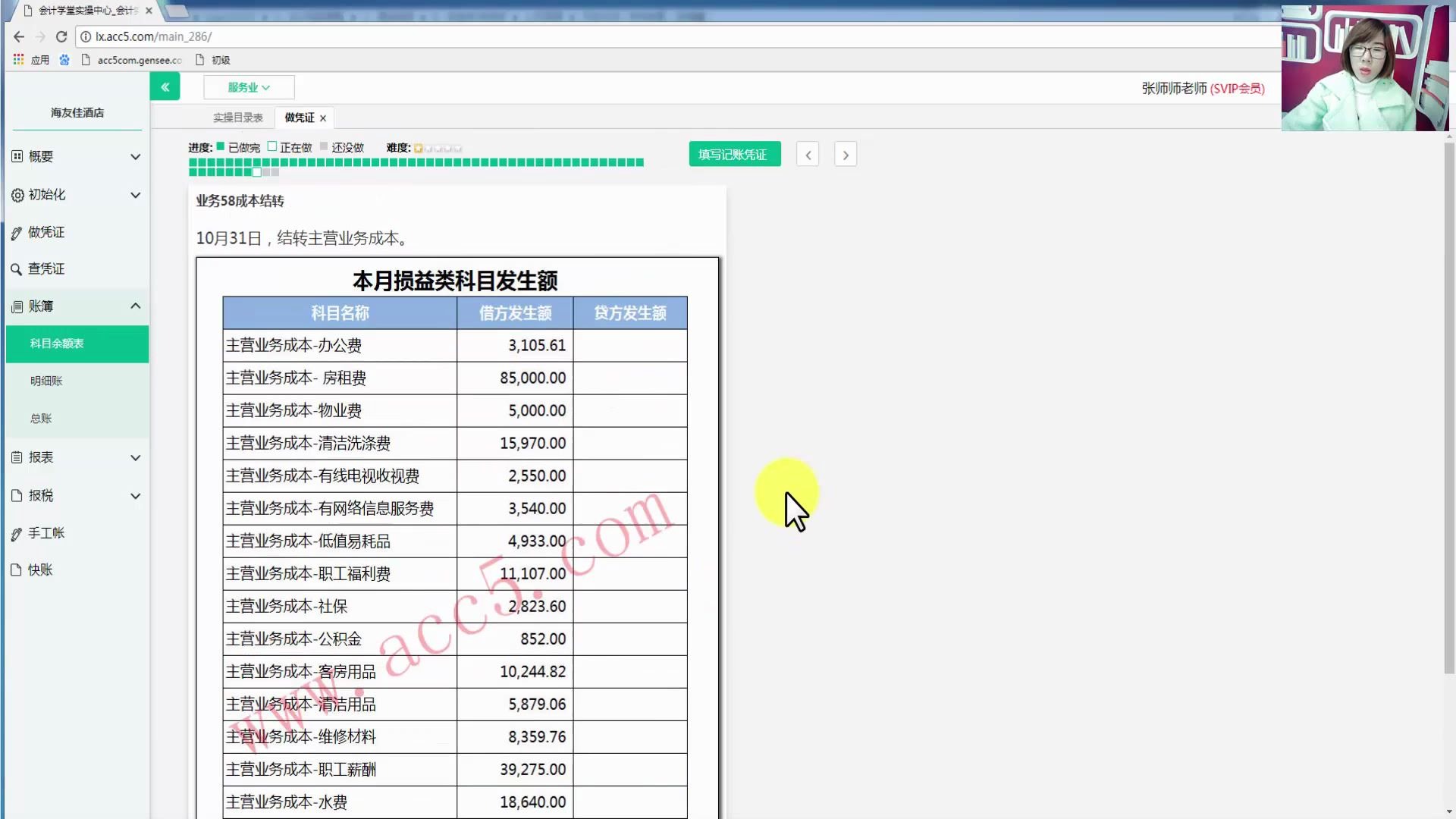
Task: Click the 初始化 gear icon
Action: (17, 195)
